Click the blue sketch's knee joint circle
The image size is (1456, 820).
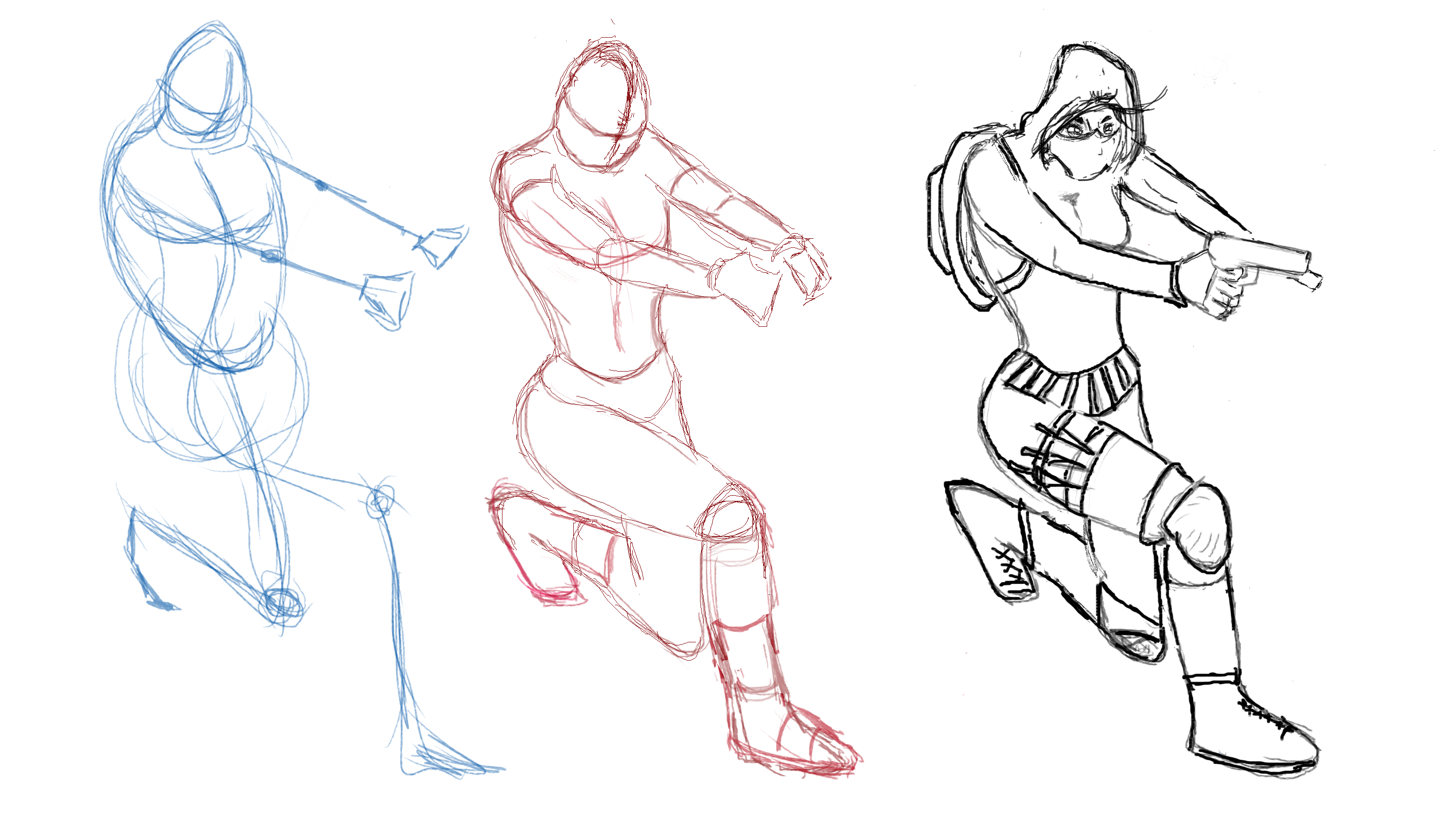380,502
